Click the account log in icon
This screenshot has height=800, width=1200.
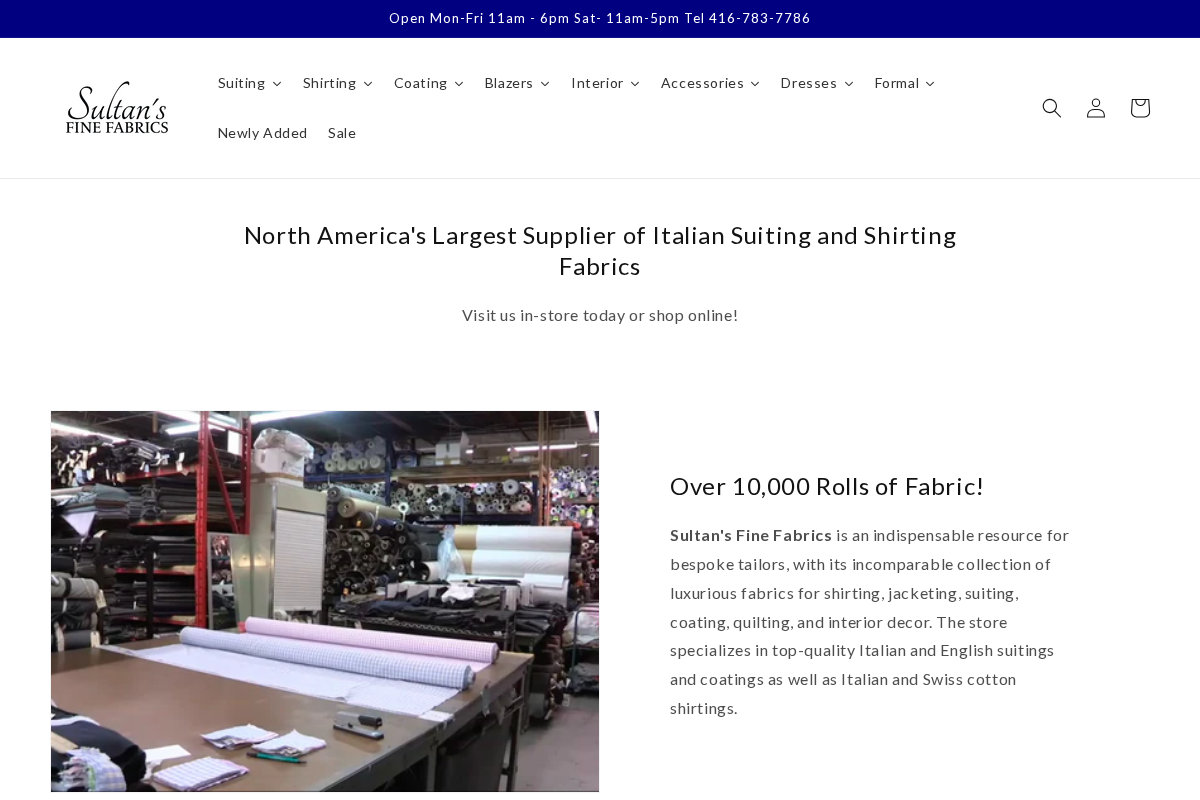1096,108
